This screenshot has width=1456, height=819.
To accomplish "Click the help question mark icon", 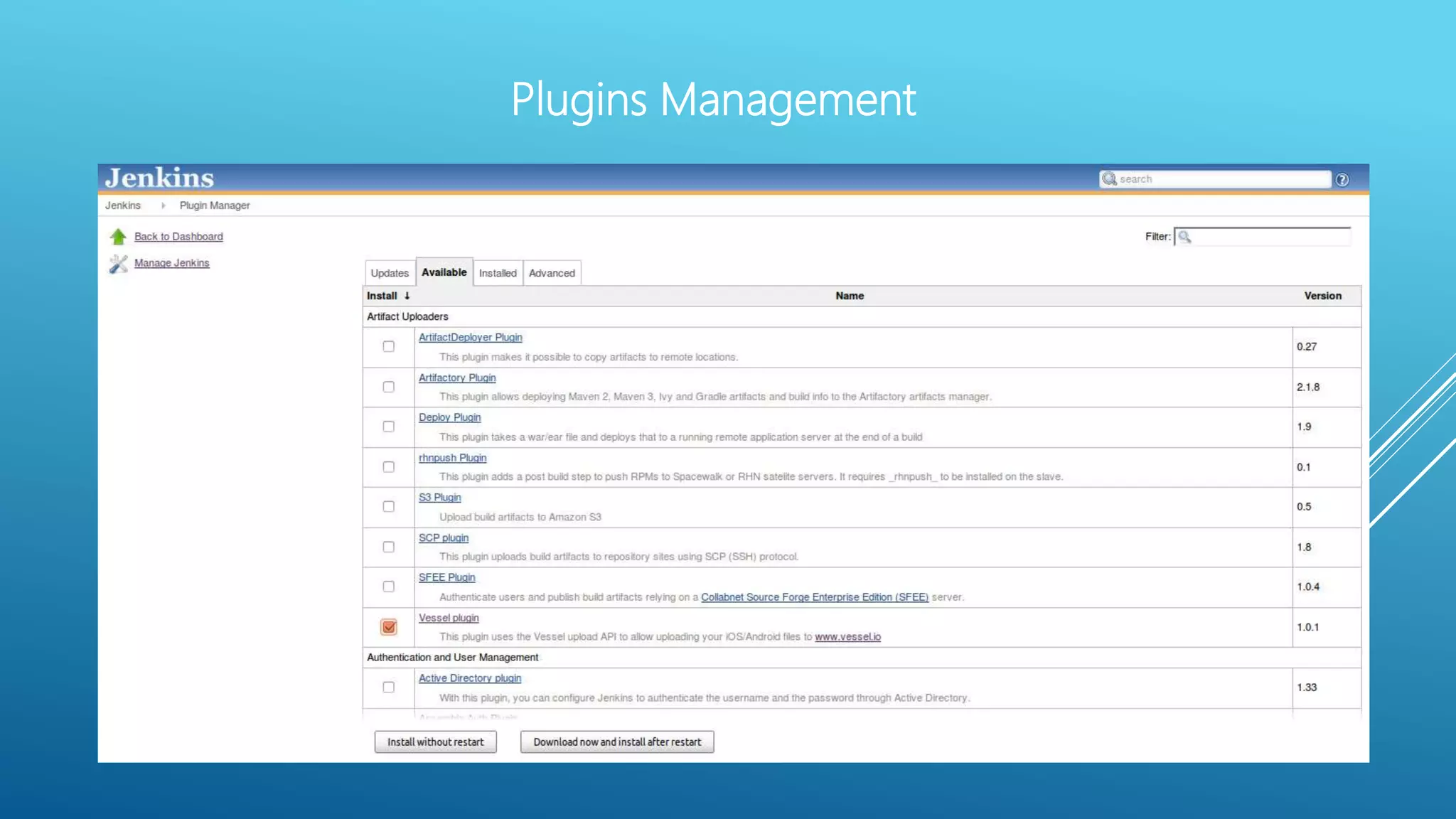I will click(x=1342, y=180).
